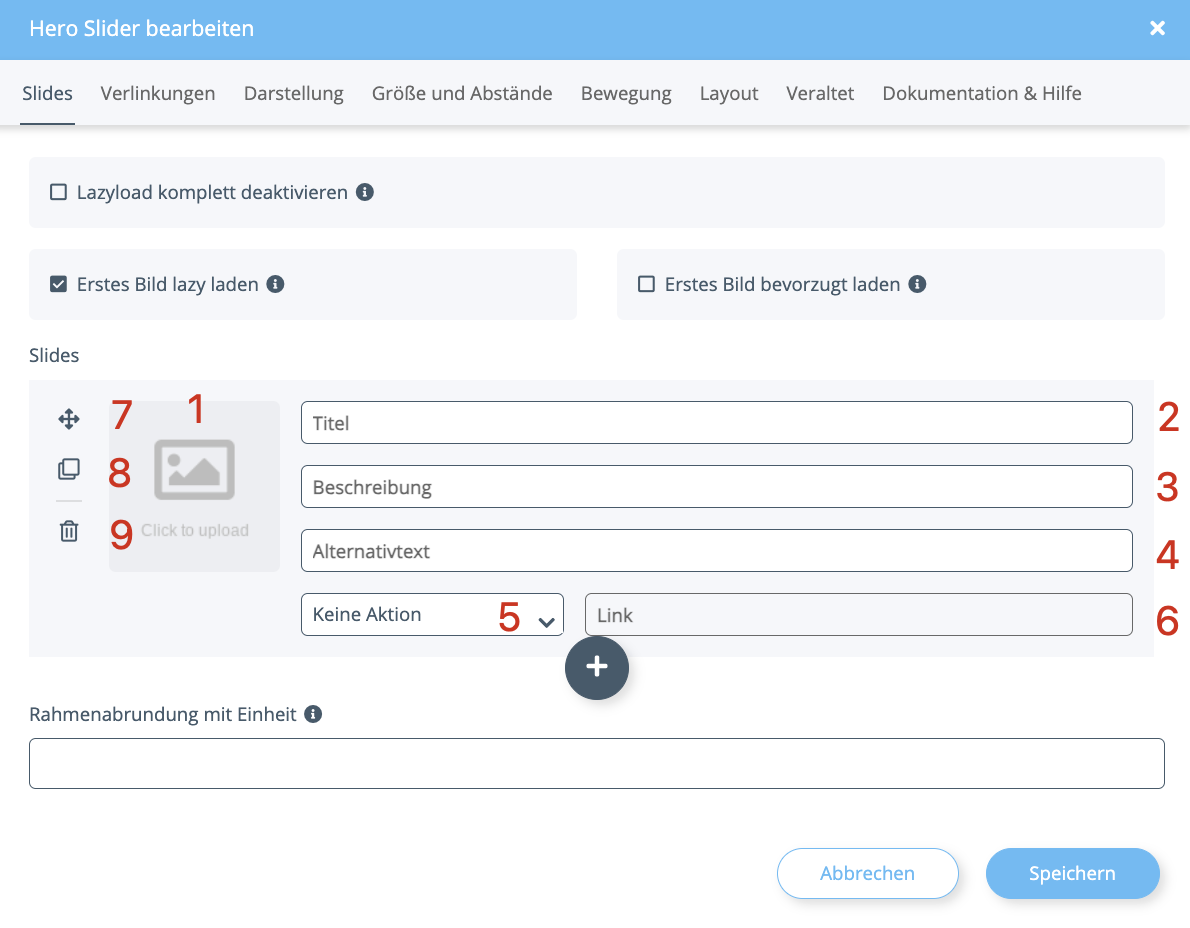Switch to the Slides tab
1190x928 pixels.
[47, 93]
